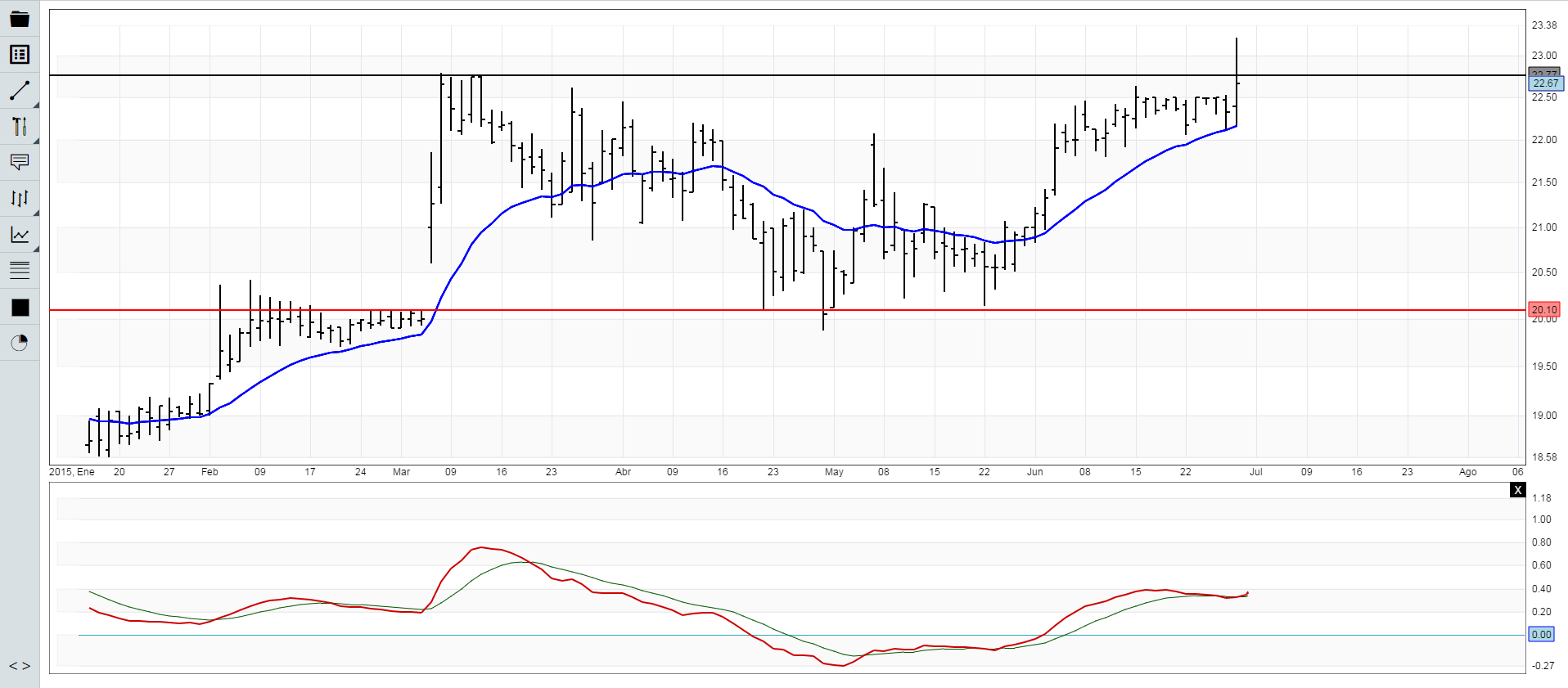Select the line drawing tool
Screen dimensions: 1568x688
(x=20, y=91)
